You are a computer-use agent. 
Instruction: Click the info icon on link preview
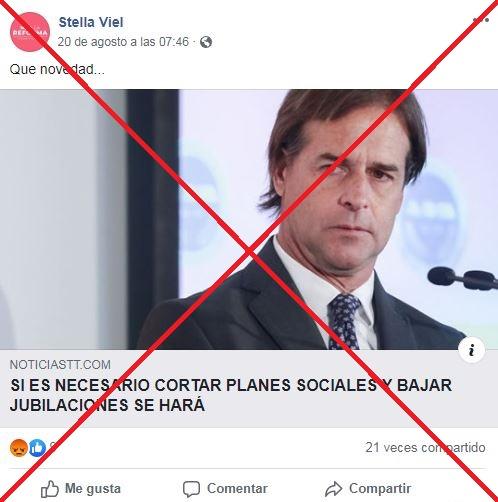pos(471,350)
